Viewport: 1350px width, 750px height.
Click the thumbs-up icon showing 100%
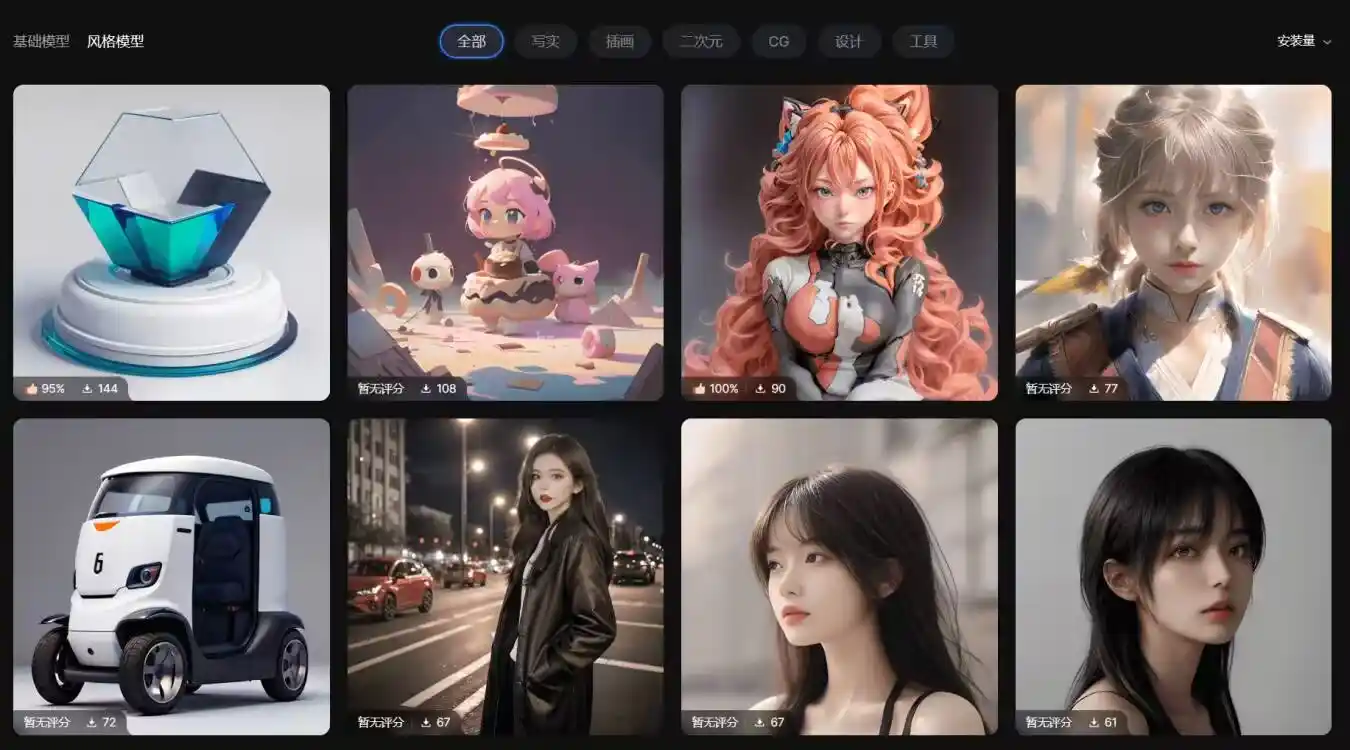tap(699, 388)
